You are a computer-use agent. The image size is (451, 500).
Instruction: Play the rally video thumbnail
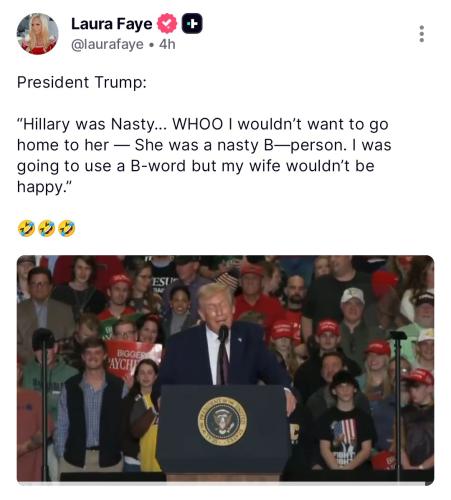coord(225,369)
